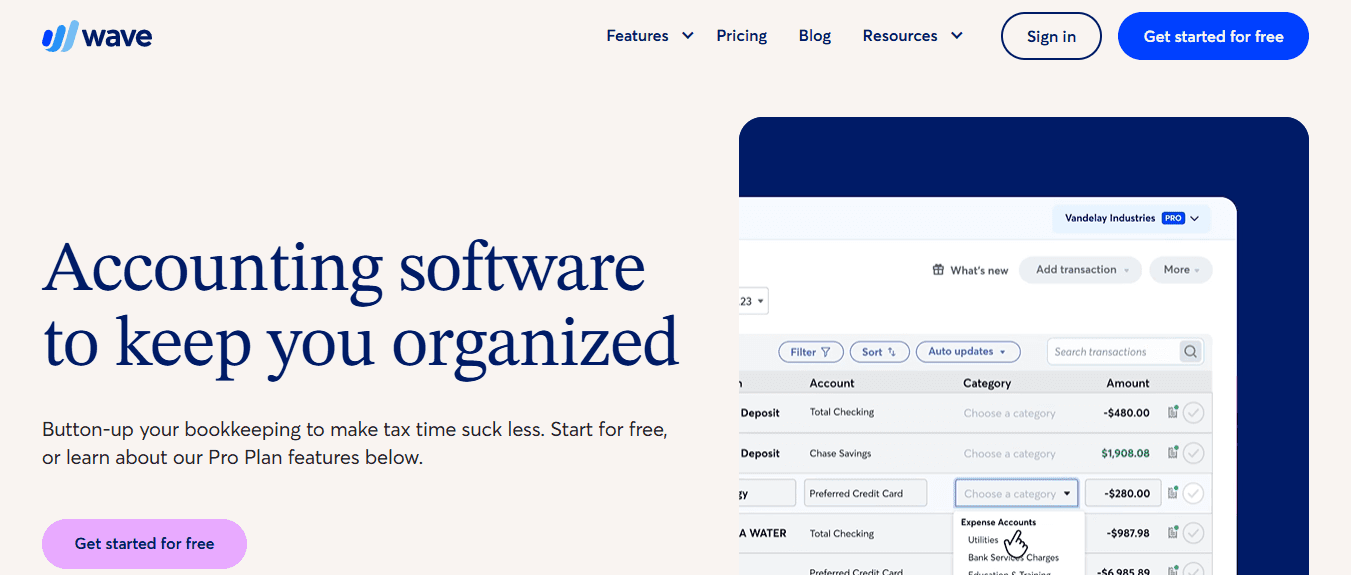The width and height of the screenshot is (1351, 575).
Task: Click the Category column header
Action: pyautogui.click(x=987, y=383)
